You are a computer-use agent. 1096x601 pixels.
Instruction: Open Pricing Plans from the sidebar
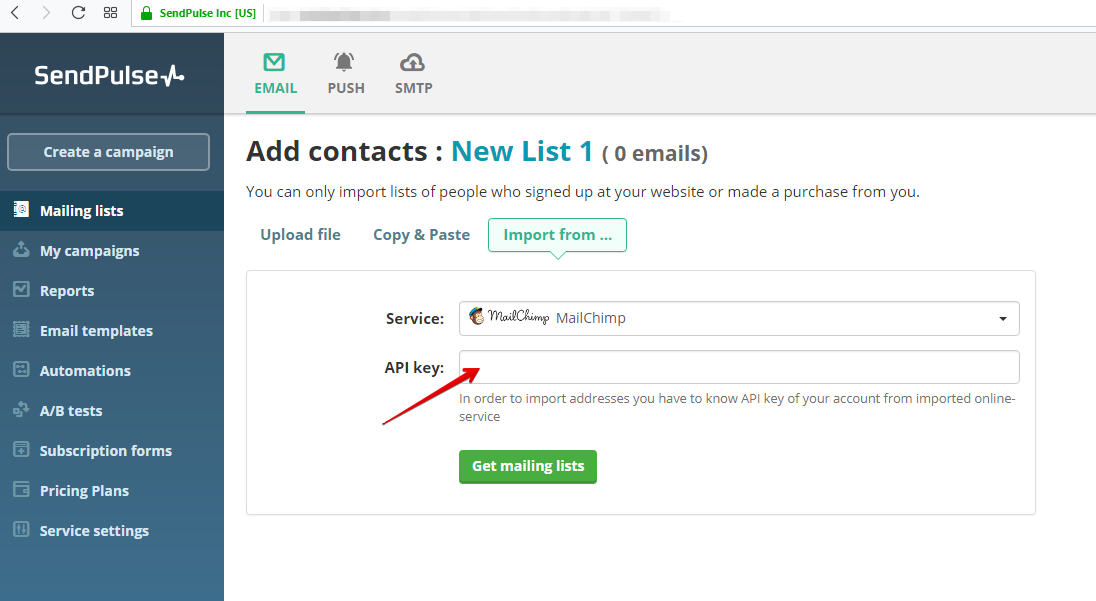point(84,491)
